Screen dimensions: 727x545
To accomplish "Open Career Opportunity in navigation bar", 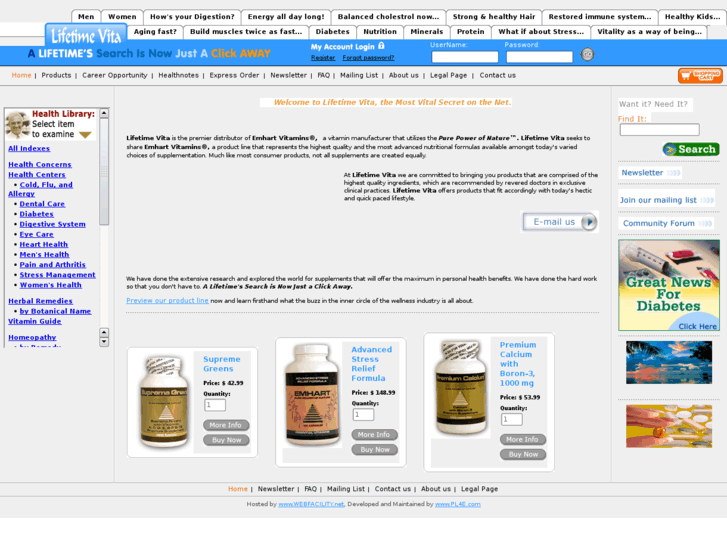I will 115,75.
